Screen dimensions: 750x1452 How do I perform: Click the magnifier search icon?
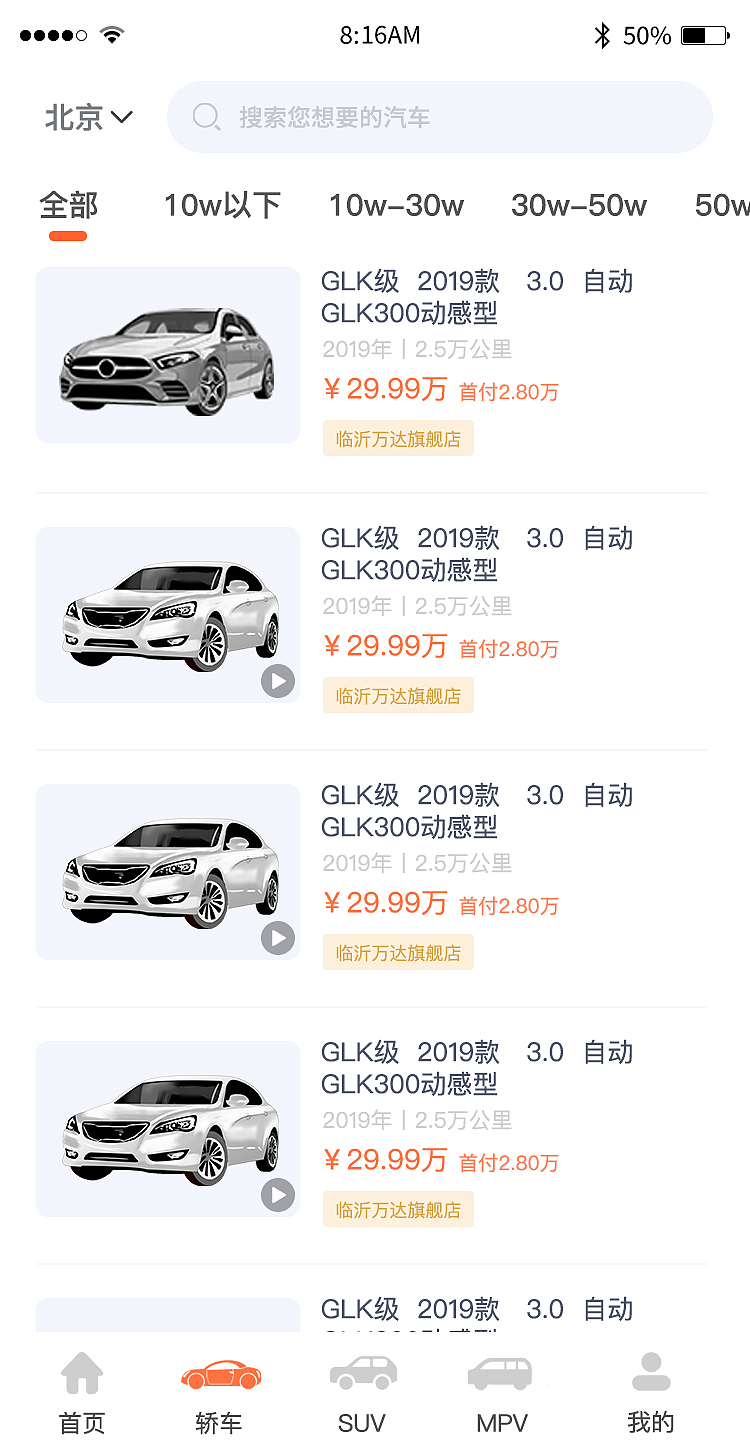pyautogui.click(x=206, y=117)
